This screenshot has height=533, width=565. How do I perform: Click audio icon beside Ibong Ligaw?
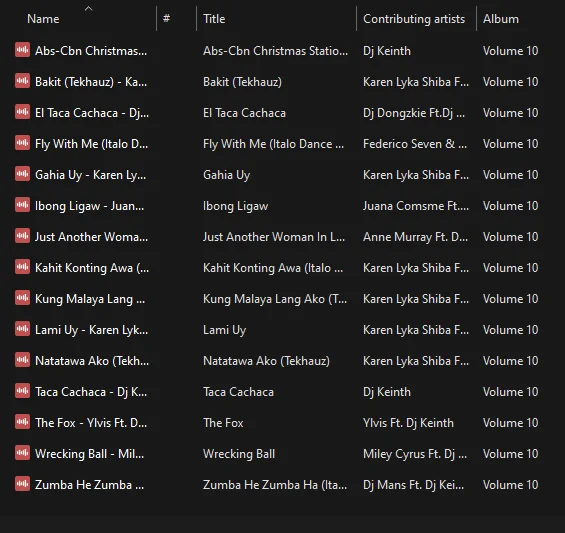point(22,205)
